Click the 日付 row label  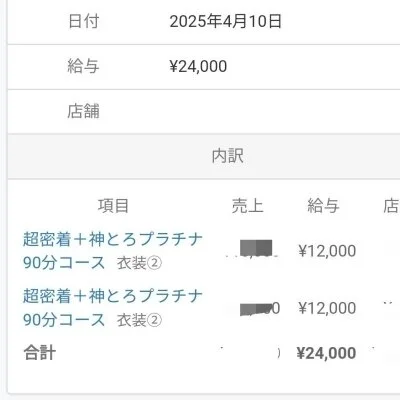click(83, 21)
